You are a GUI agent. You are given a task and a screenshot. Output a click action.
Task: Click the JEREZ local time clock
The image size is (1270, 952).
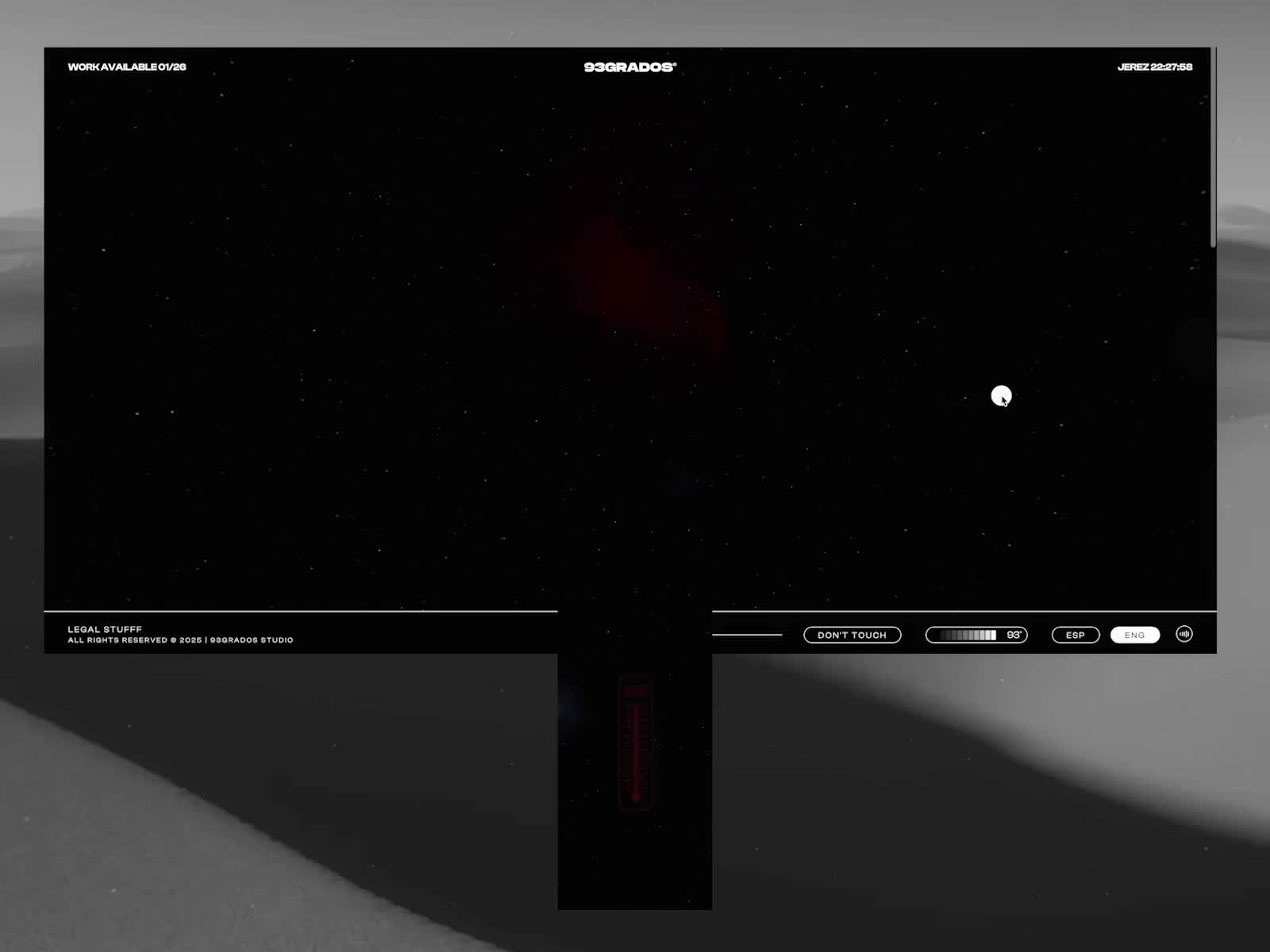(1154, 67)
